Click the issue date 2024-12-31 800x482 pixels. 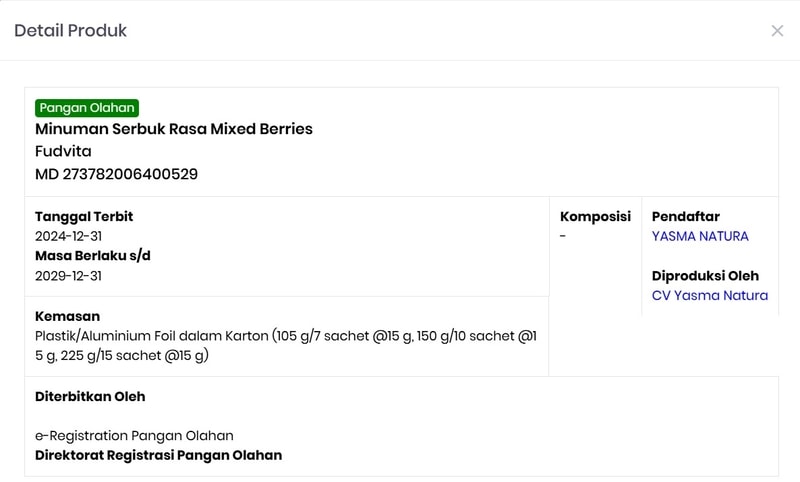(x=68, y=236)
